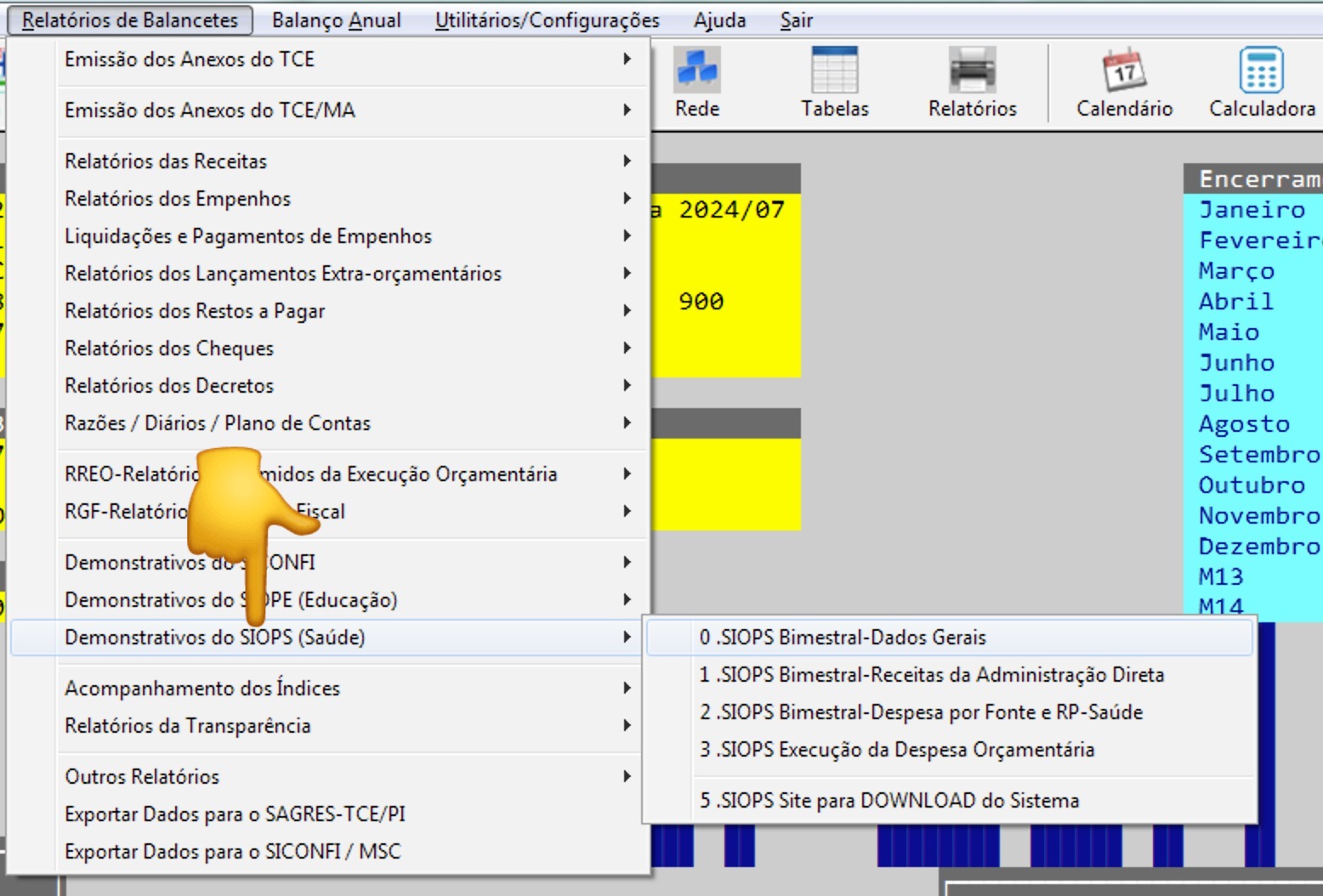Launch the Calculadora icon
Image resolution: width=1323 pixels, height=896 pixels.
(1262, 82)
